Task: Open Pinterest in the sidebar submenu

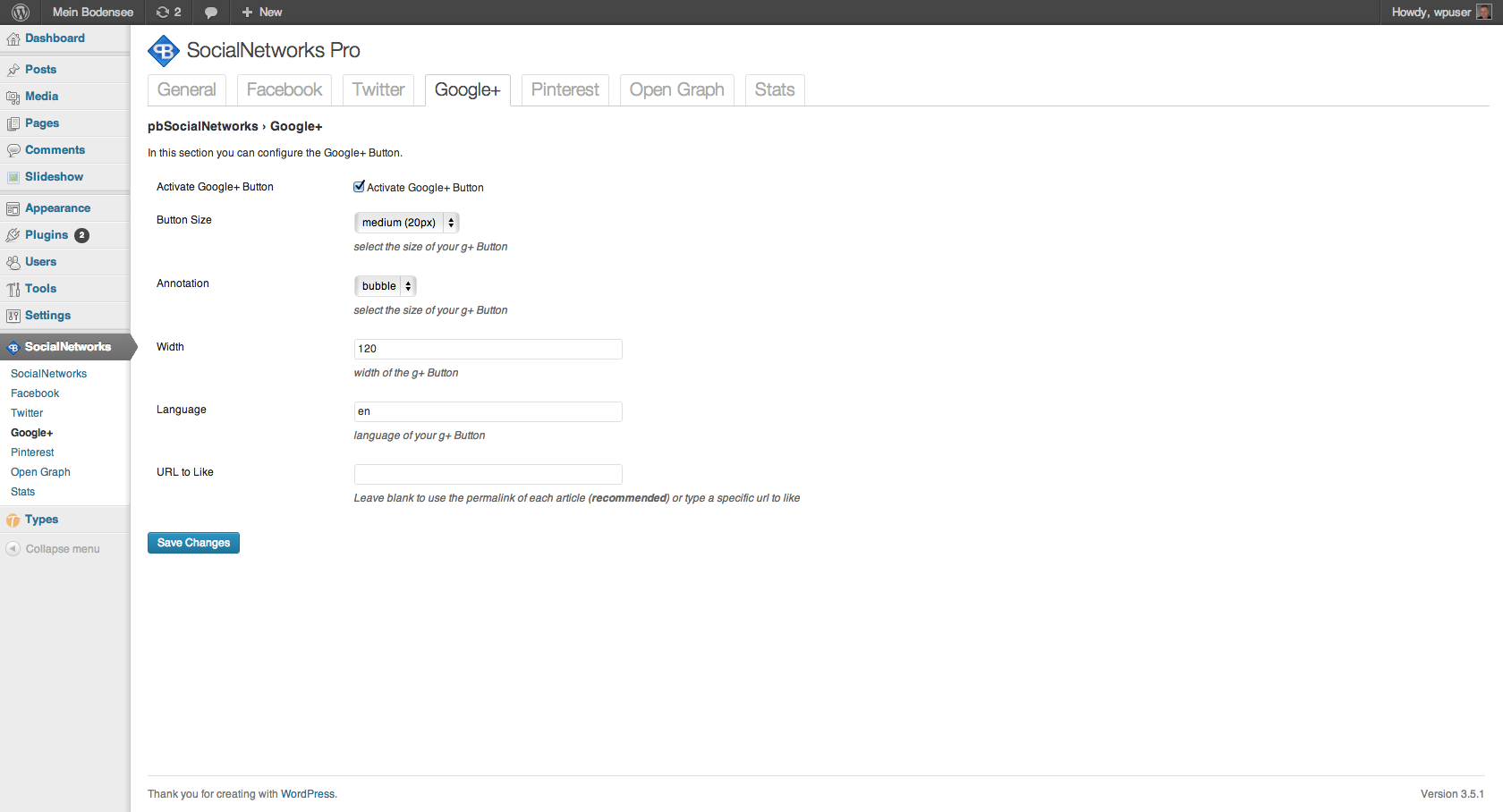Action: point(32,453)
